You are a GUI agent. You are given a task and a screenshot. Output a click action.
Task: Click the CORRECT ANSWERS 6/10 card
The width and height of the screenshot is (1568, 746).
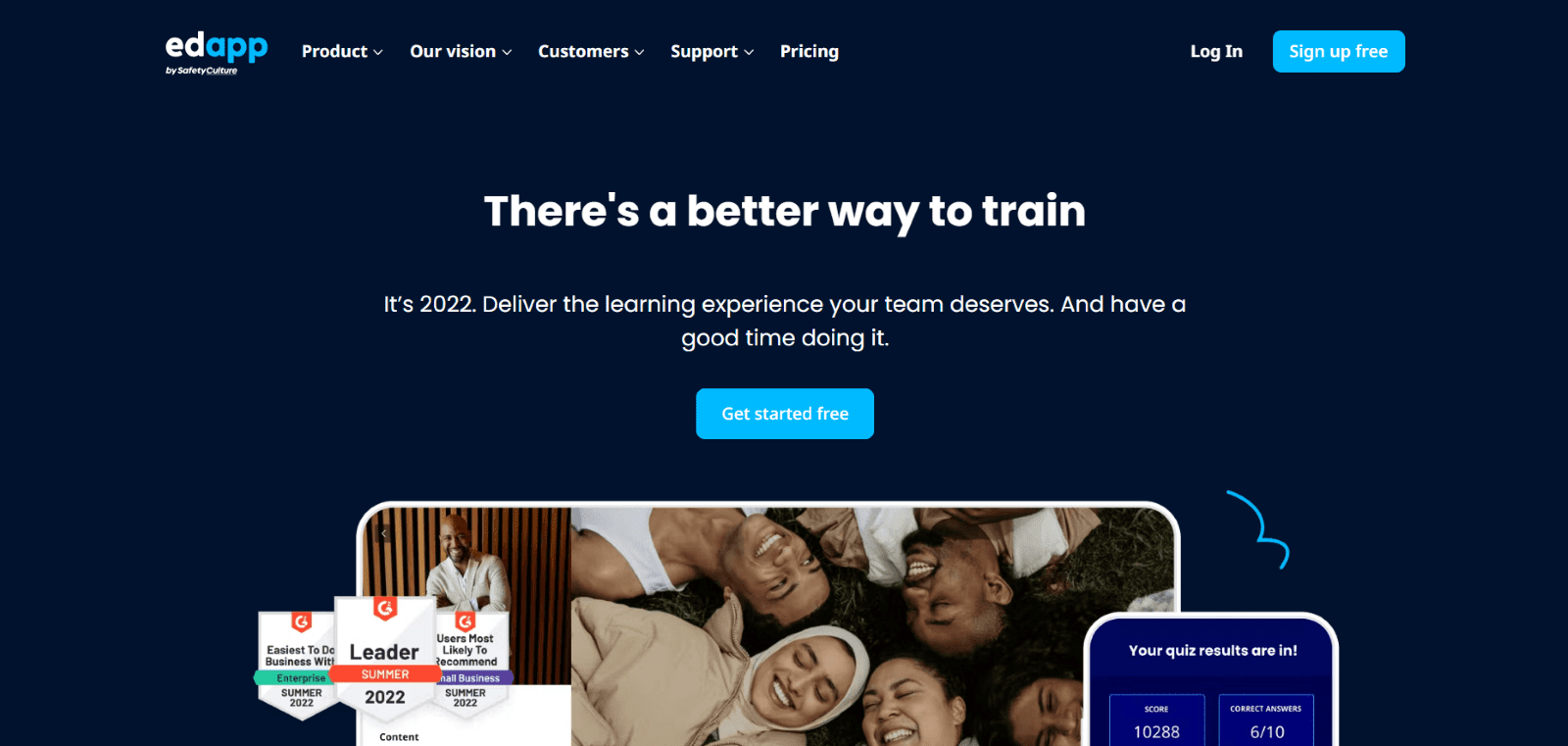pos(1266,721)
